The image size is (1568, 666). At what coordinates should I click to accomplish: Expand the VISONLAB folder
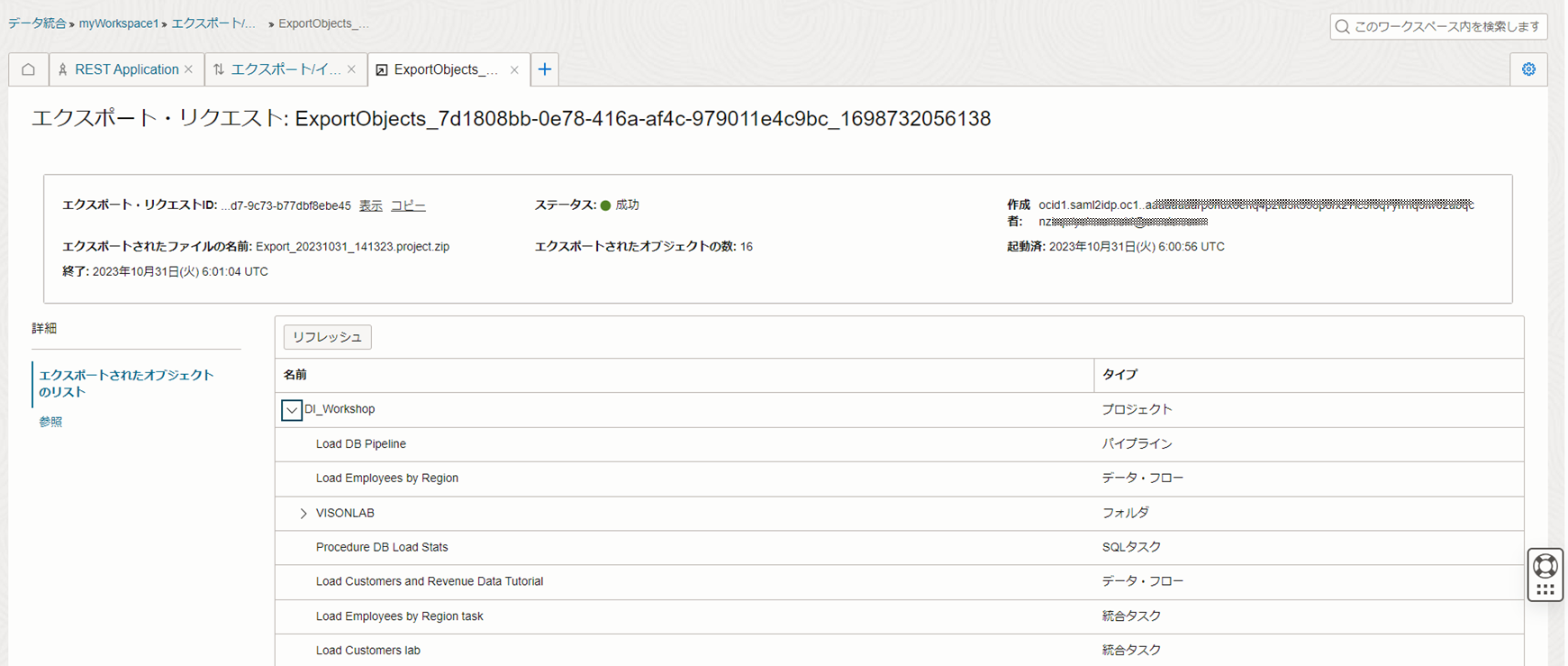(x=304, y=514)
